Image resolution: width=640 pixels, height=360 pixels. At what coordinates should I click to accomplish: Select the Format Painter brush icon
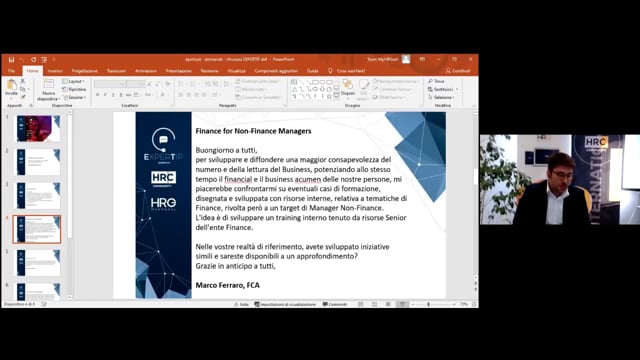click(x=23, y=97)
